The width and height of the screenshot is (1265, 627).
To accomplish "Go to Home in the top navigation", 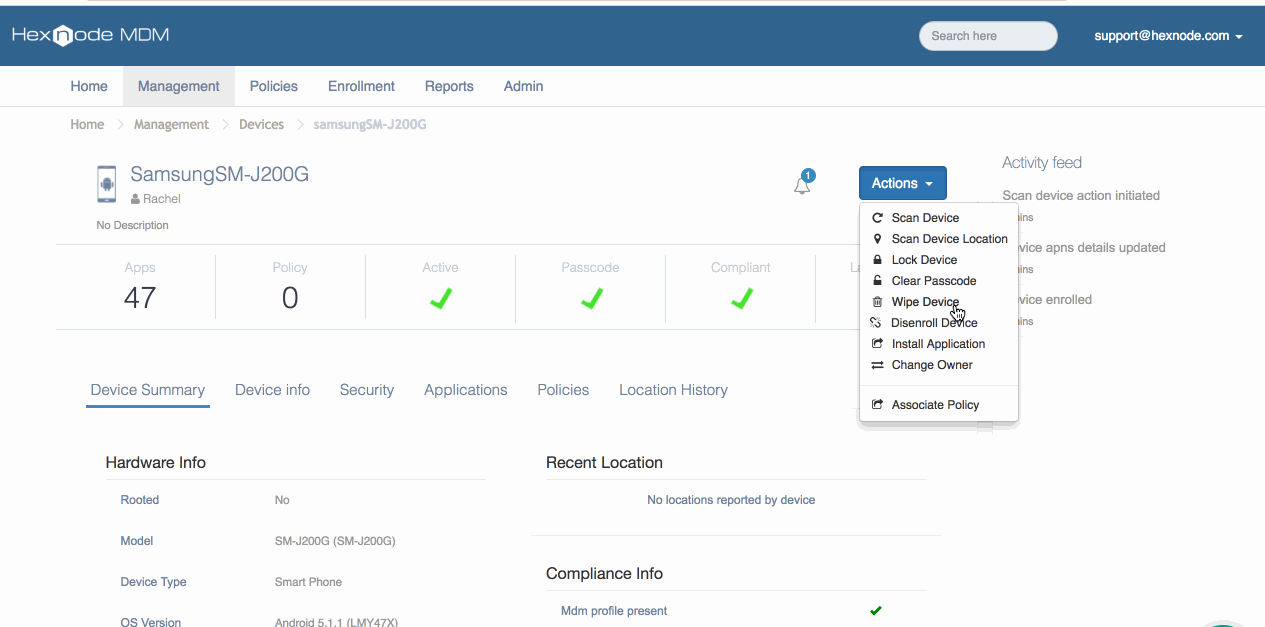I will pos(89,86).
